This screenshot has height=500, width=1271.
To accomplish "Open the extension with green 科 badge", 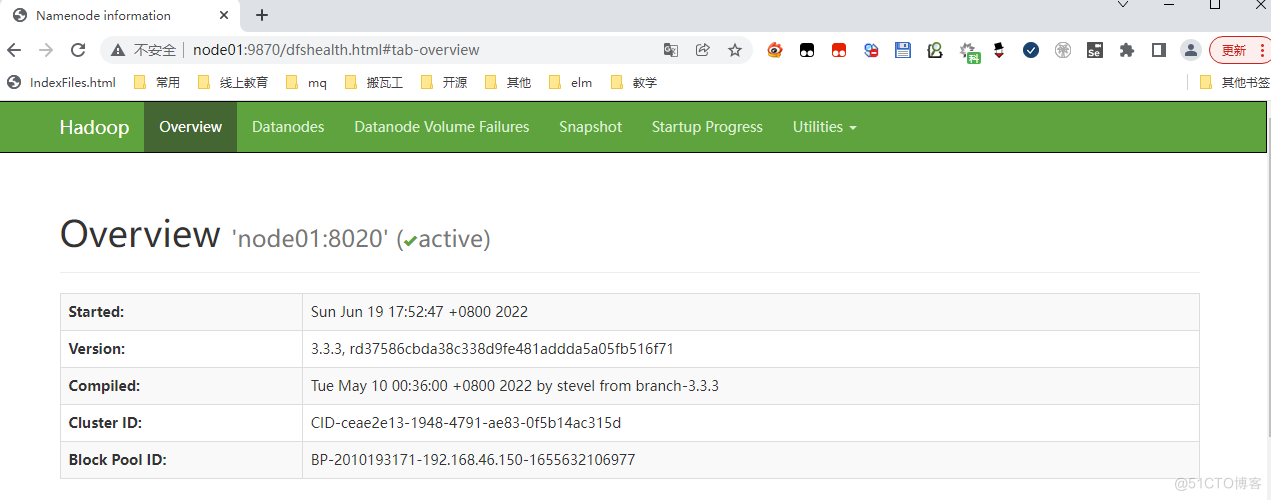I will pos(969,52).
